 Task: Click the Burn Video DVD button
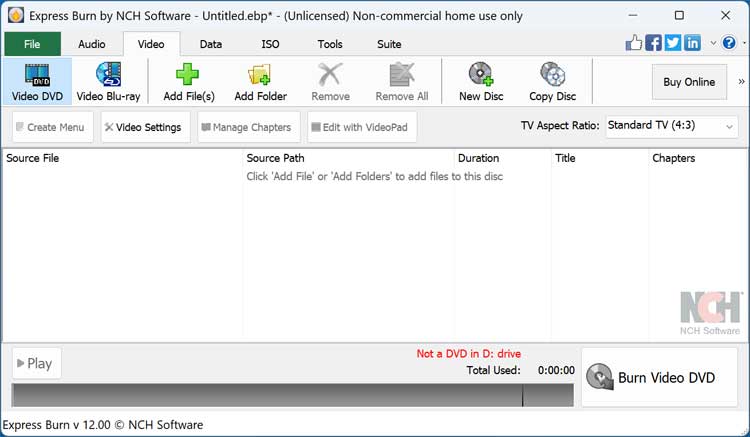tap(659, 377)
